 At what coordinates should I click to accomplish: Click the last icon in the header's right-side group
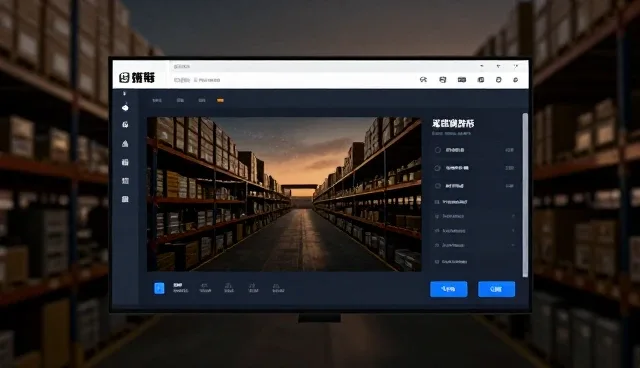coord(516,80)
